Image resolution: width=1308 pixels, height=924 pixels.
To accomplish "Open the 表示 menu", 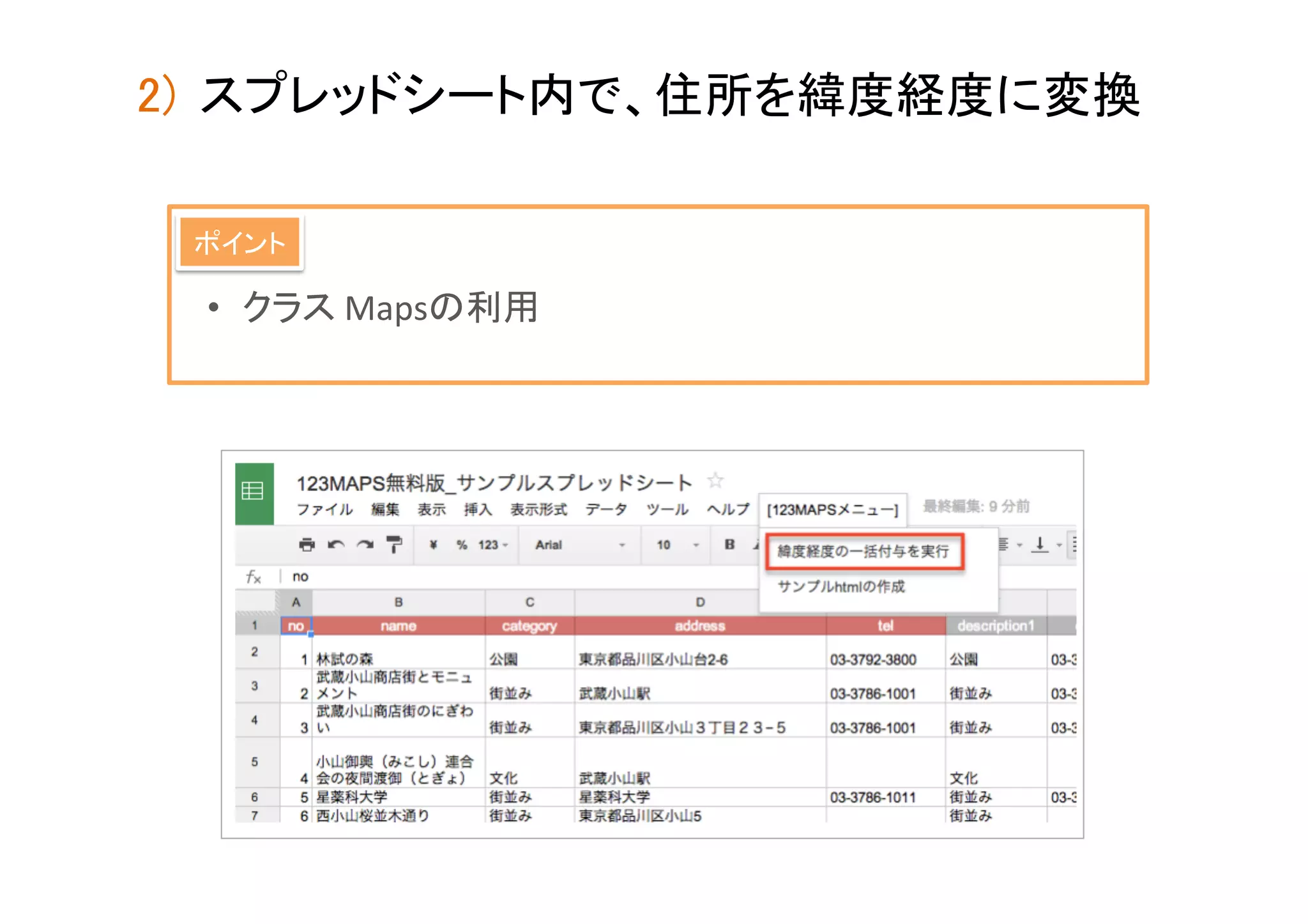I will tap(432, 509).
